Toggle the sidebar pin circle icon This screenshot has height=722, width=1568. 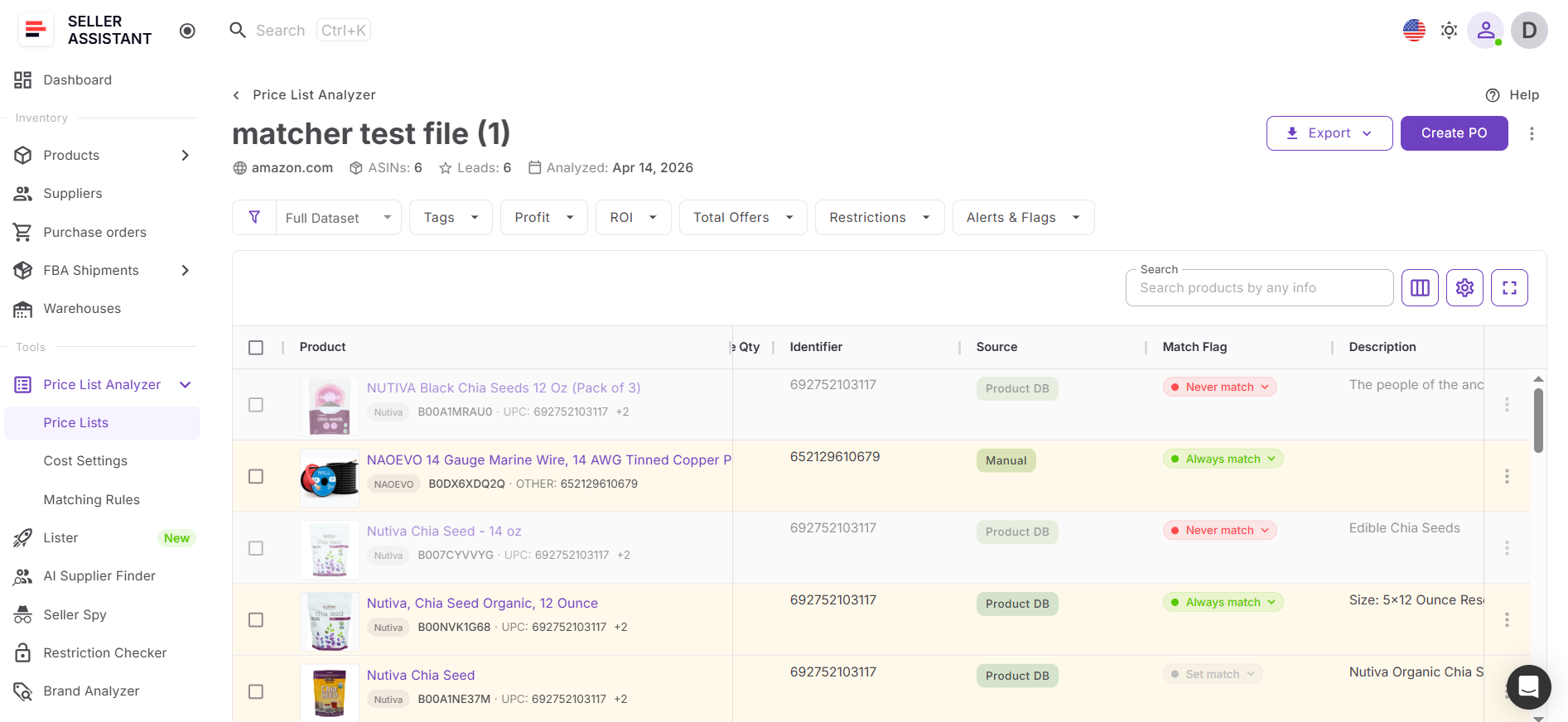coord(187,31)
